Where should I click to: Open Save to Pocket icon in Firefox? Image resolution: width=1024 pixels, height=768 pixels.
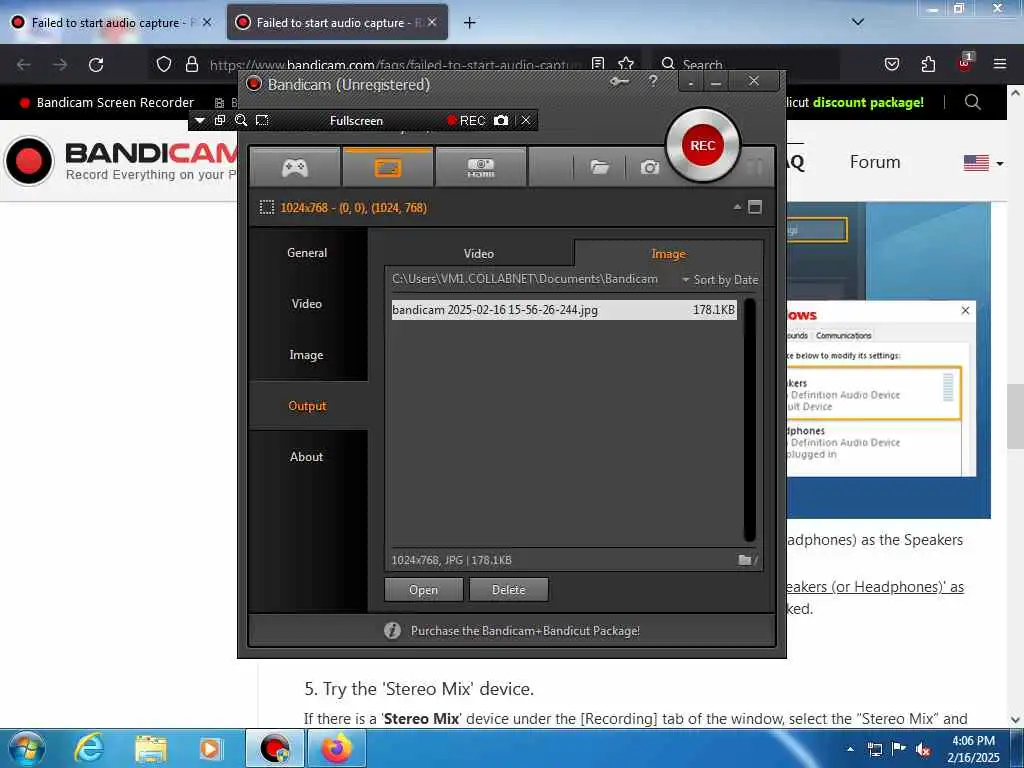pos(892,64)
